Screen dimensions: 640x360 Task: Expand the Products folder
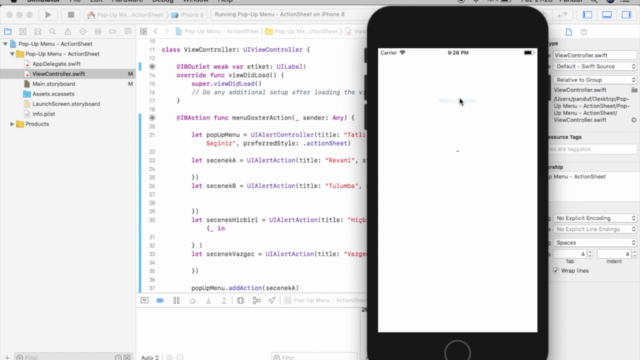(12, 124)
